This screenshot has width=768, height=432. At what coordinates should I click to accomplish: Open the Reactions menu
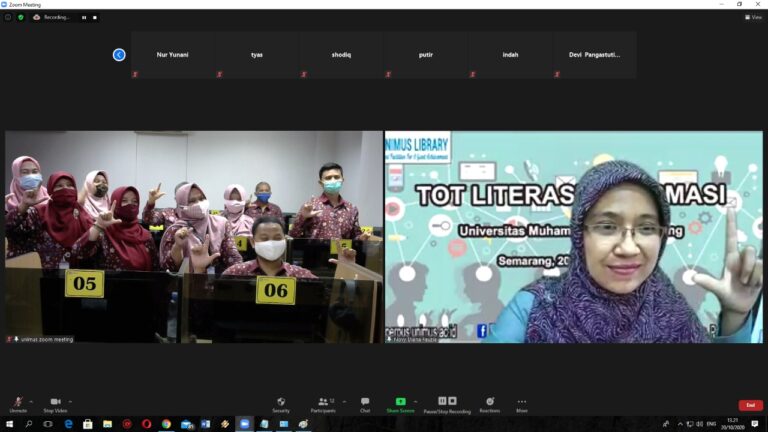point(489,402)
